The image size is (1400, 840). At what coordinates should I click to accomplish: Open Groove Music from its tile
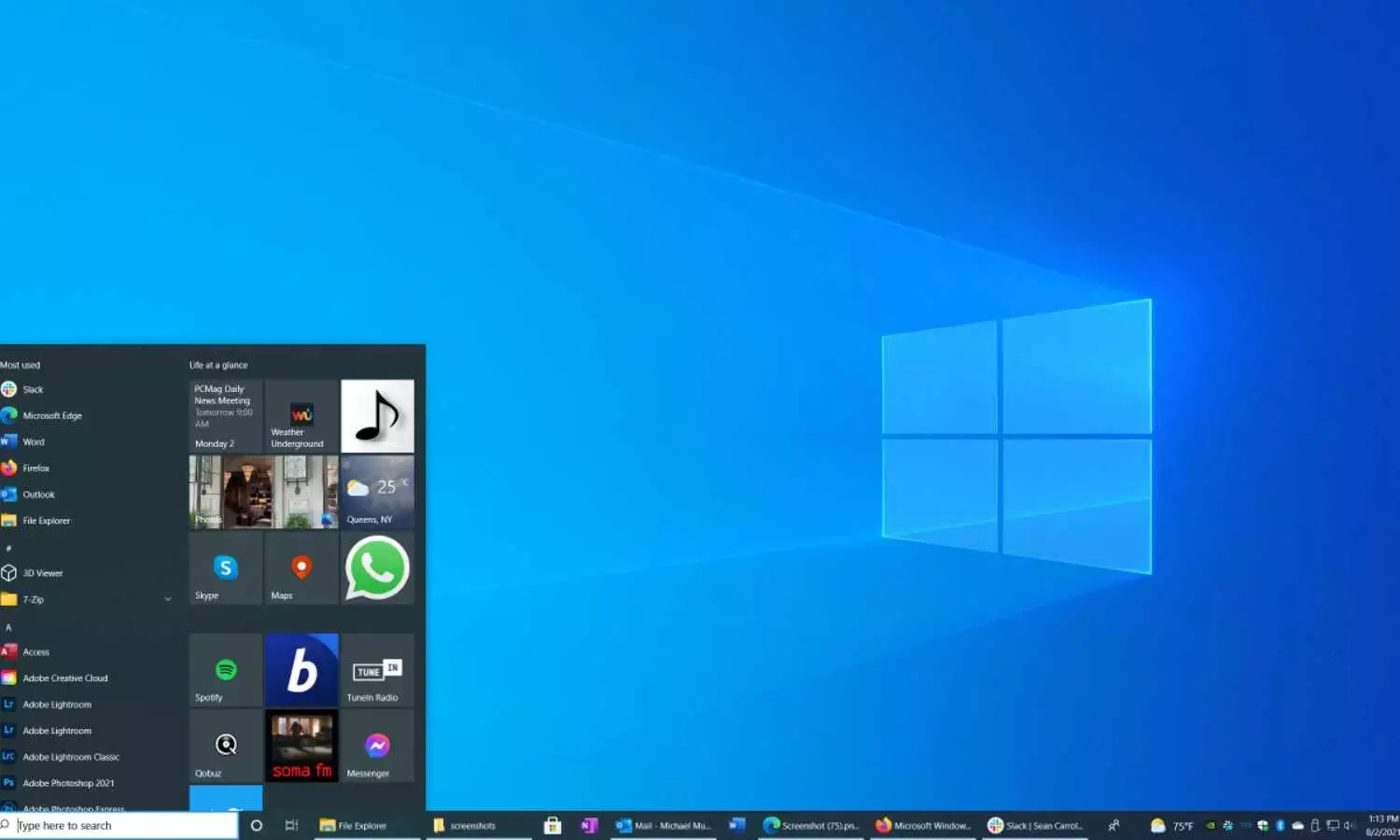pos(377,416)
